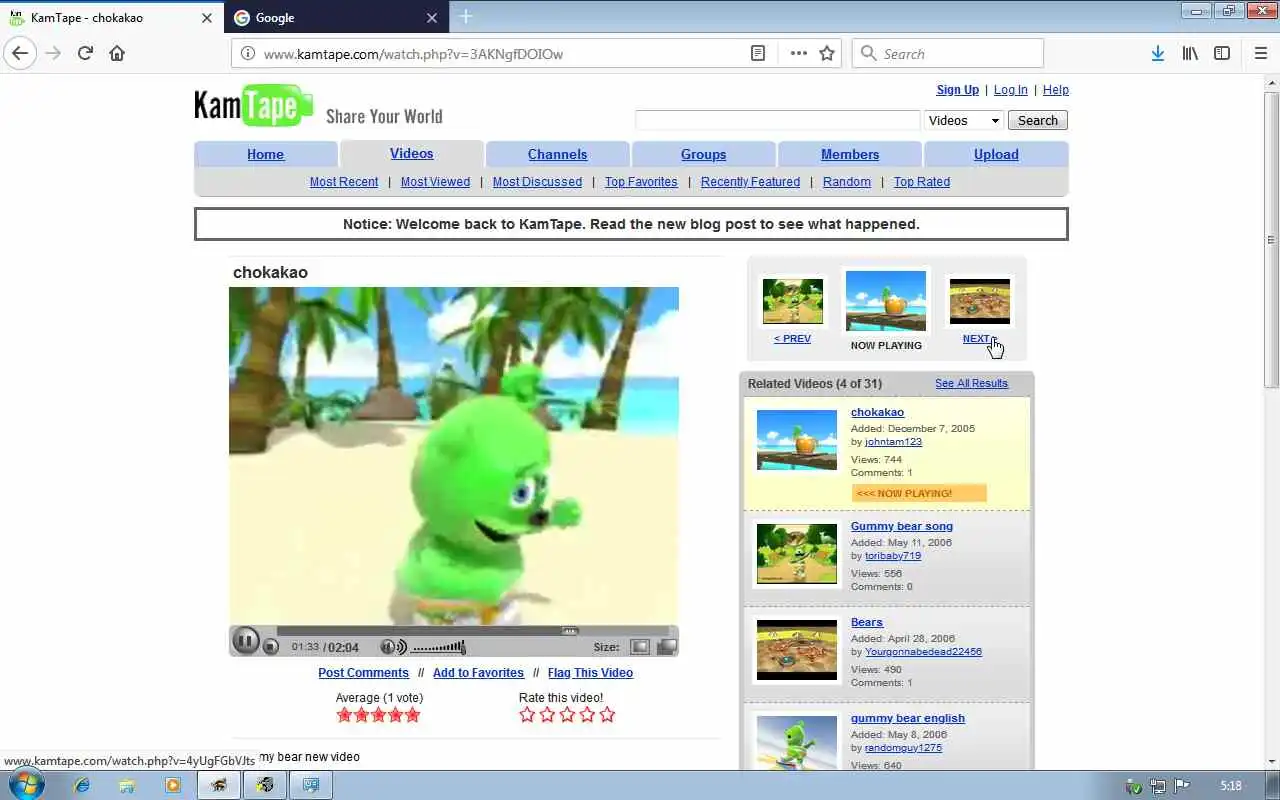1280x800 pixels.
Task: Open Windows Explorer from the taskbar
Action: (x=127, y=785)
